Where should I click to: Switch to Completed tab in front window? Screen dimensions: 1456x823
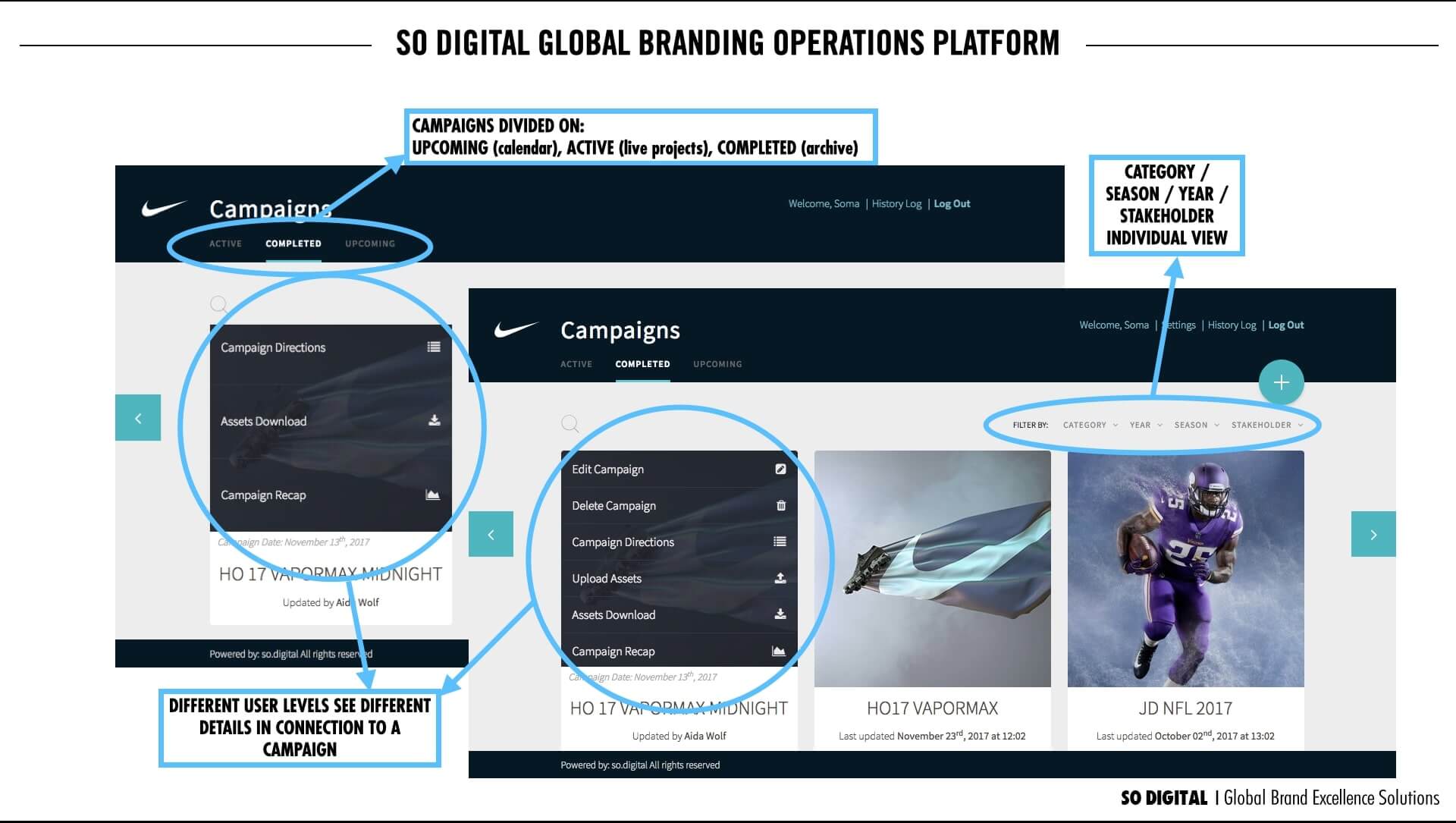click(x=643, y=364)
